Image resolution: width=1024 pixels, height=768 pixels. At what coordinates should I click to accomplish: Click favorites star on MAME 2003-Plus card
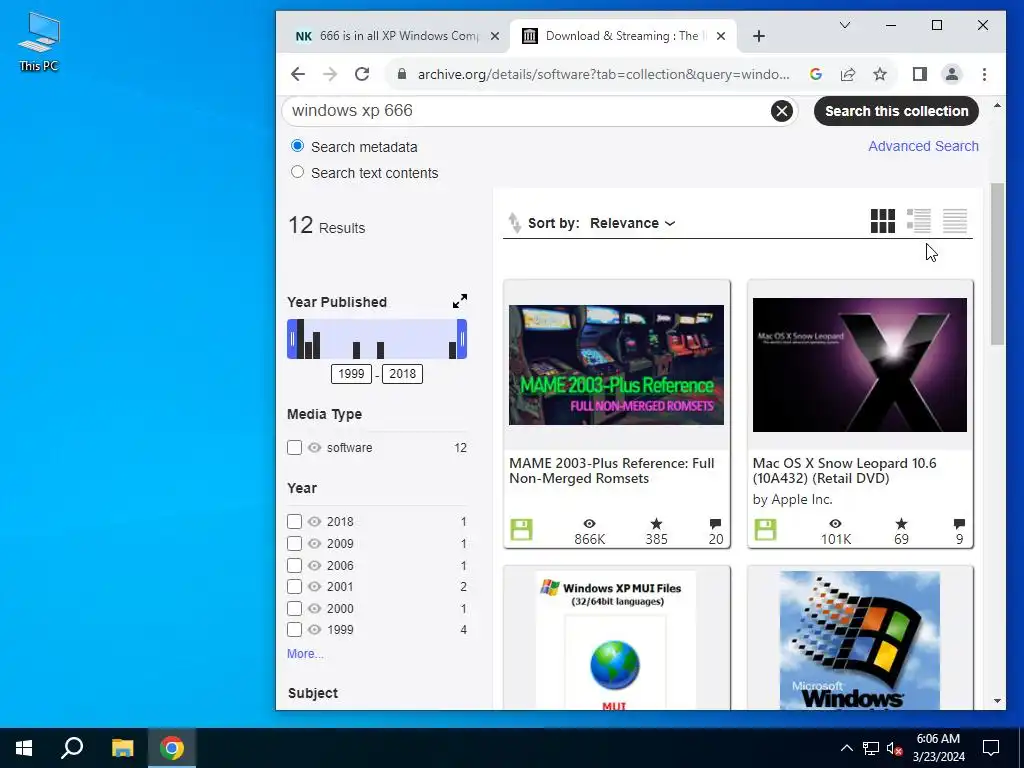[x=656, y=523]
